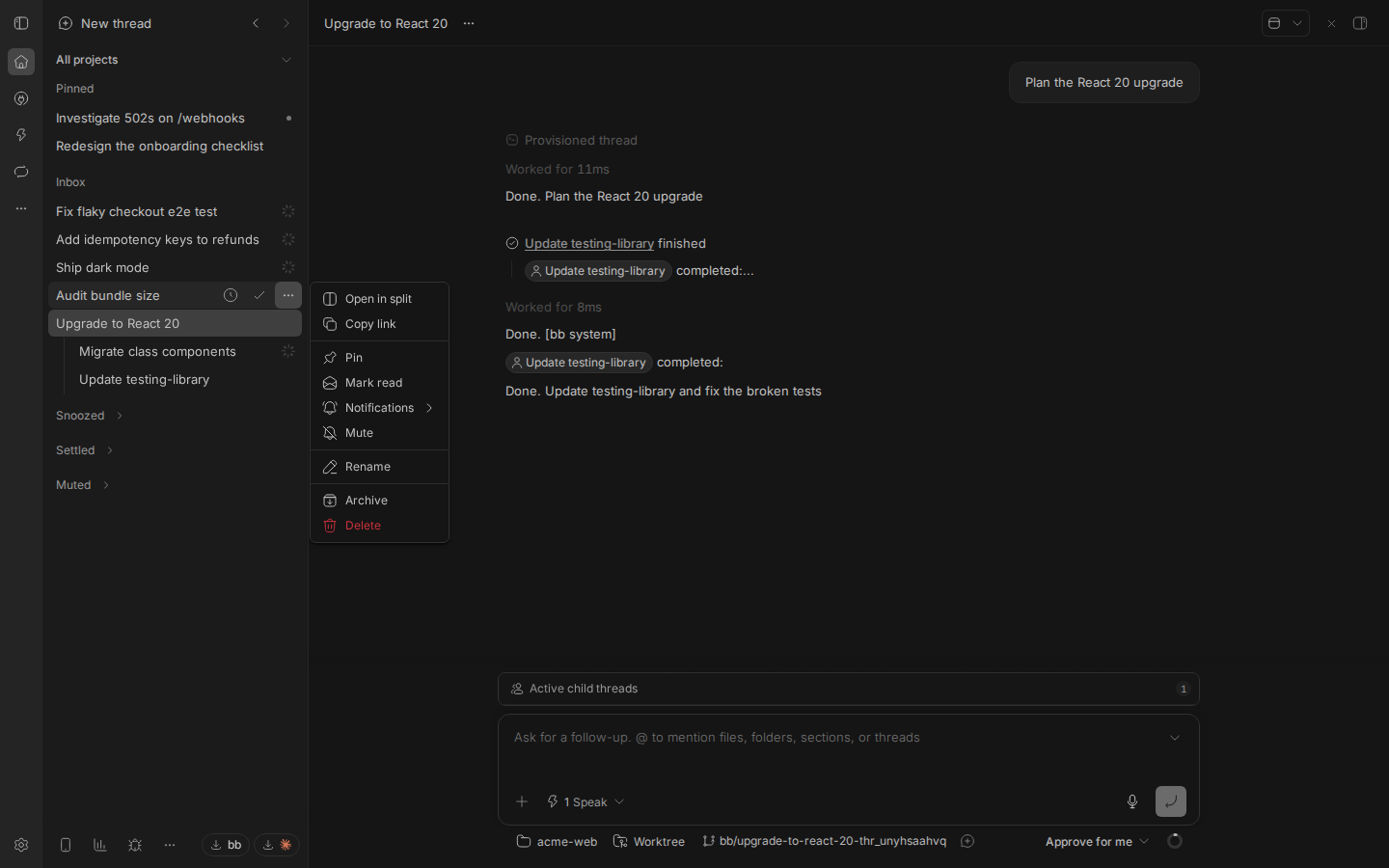Click the bug icon in bottom bar
Screen dimensions: 1389x868
tap(135, 845)
